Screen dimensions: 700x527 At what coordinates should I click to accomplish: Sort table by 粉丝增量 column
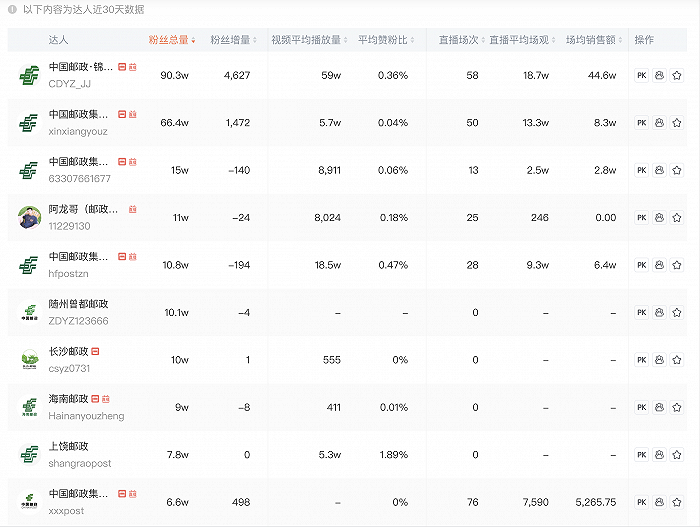231,40
